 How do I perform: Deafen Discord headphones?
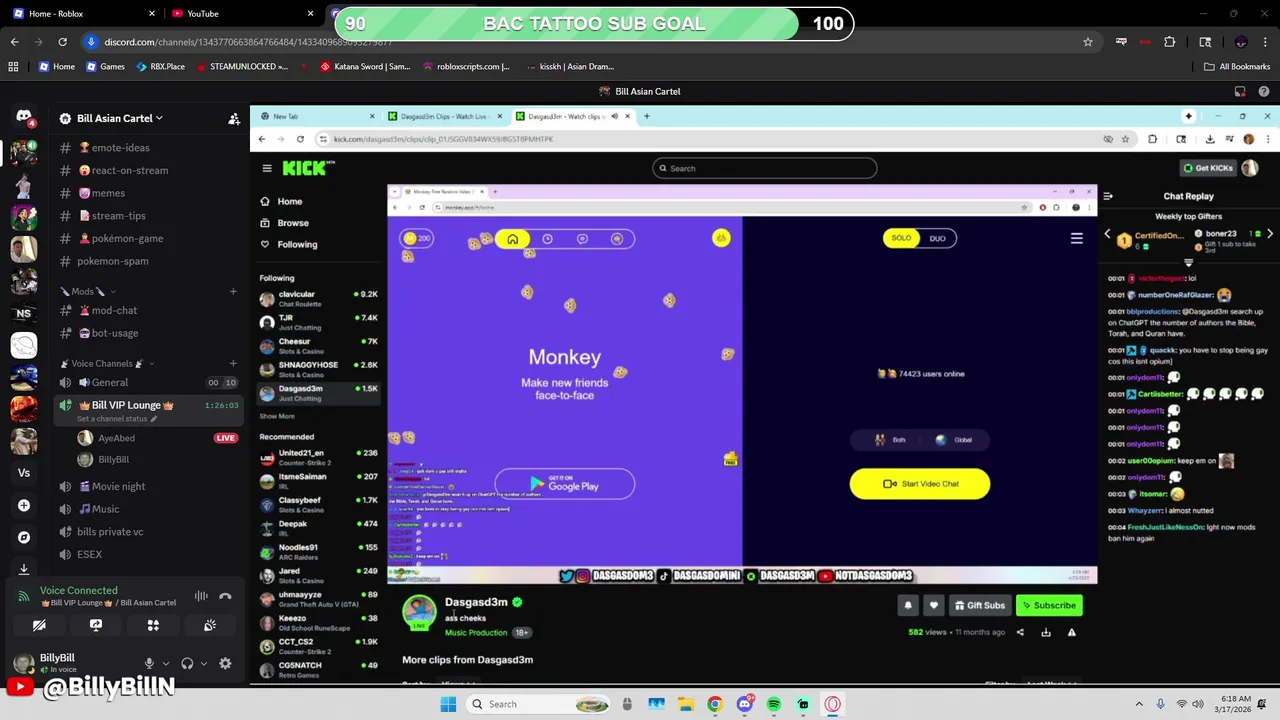(x=187, y=663)
